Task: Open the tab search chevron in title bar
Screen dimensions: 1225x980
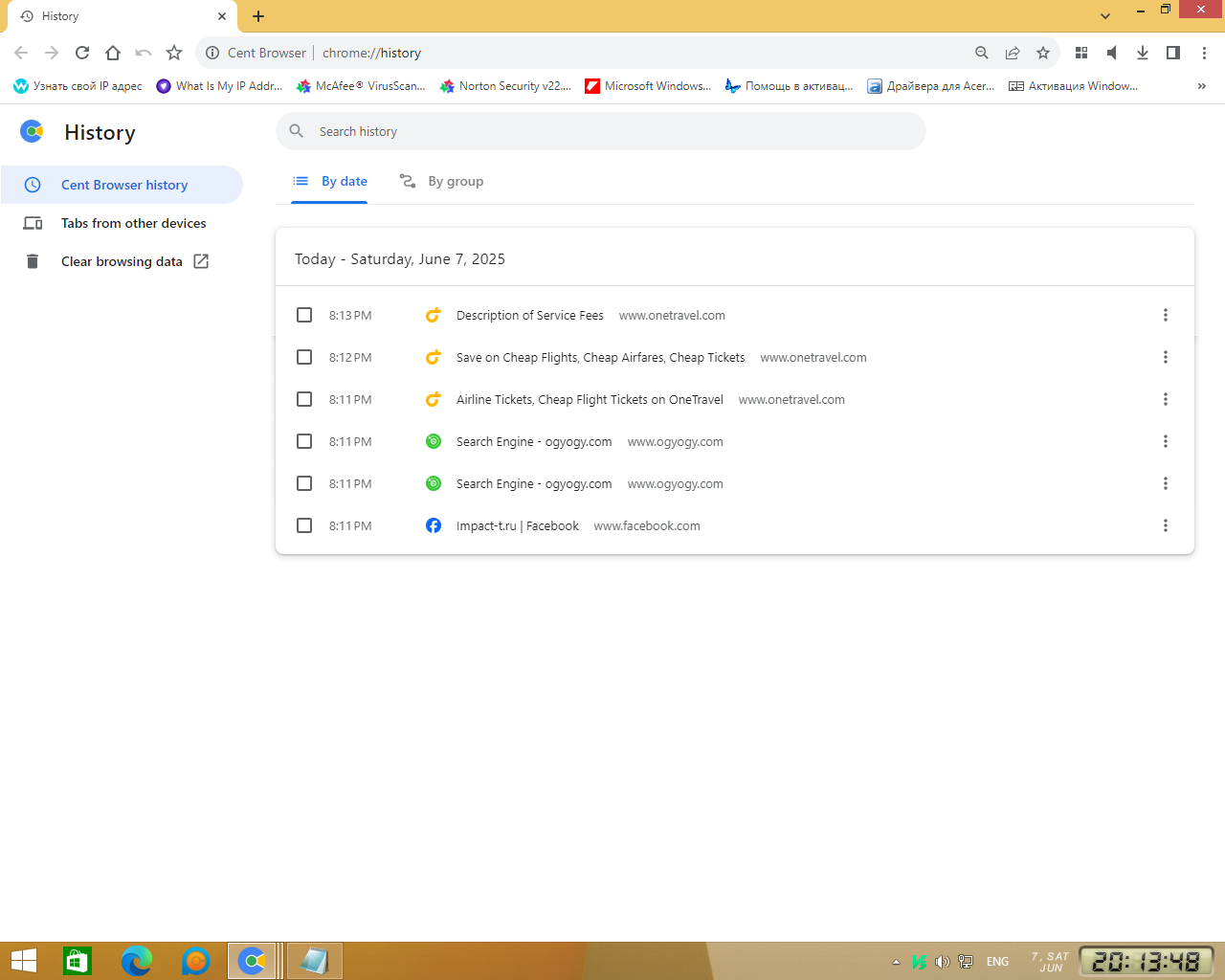Action: (1105, 16)
